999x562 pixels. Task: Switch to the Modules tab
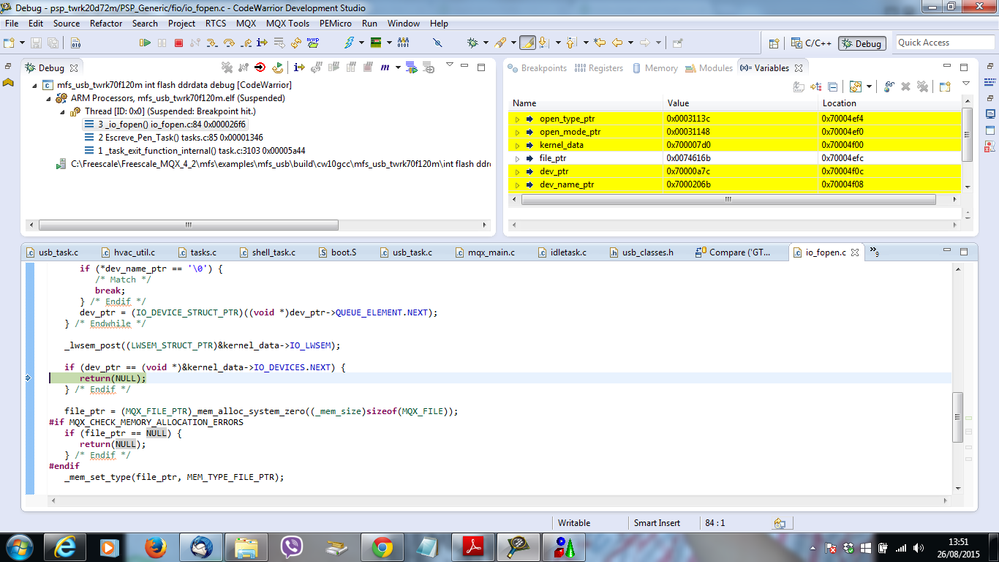pyautogui.click(x=708, y=68)
